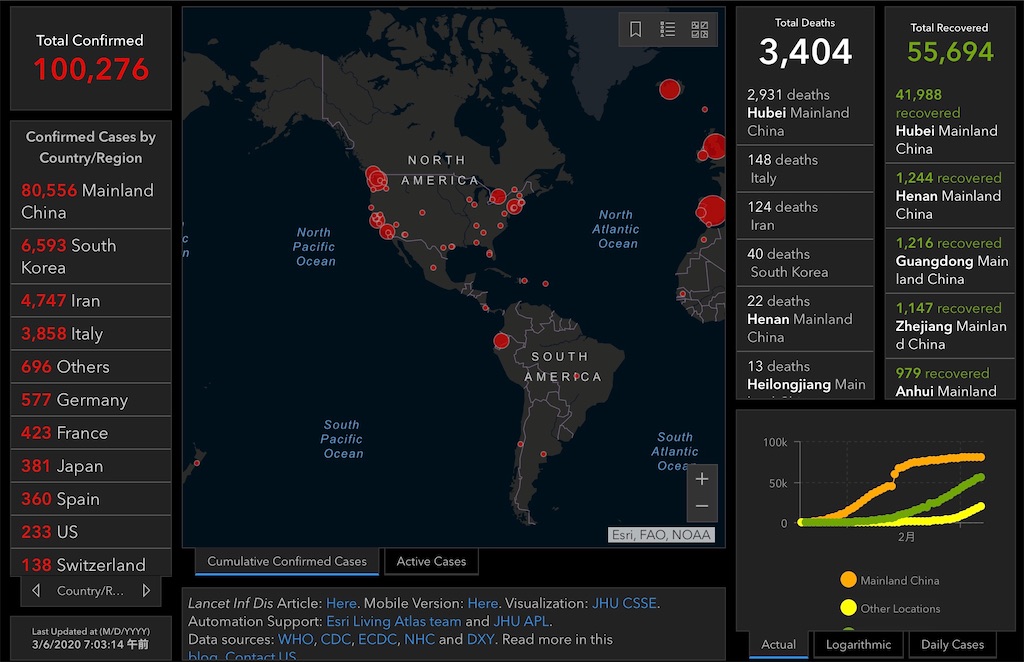Switch to the Active Cases tab

[x=431, y=561]
